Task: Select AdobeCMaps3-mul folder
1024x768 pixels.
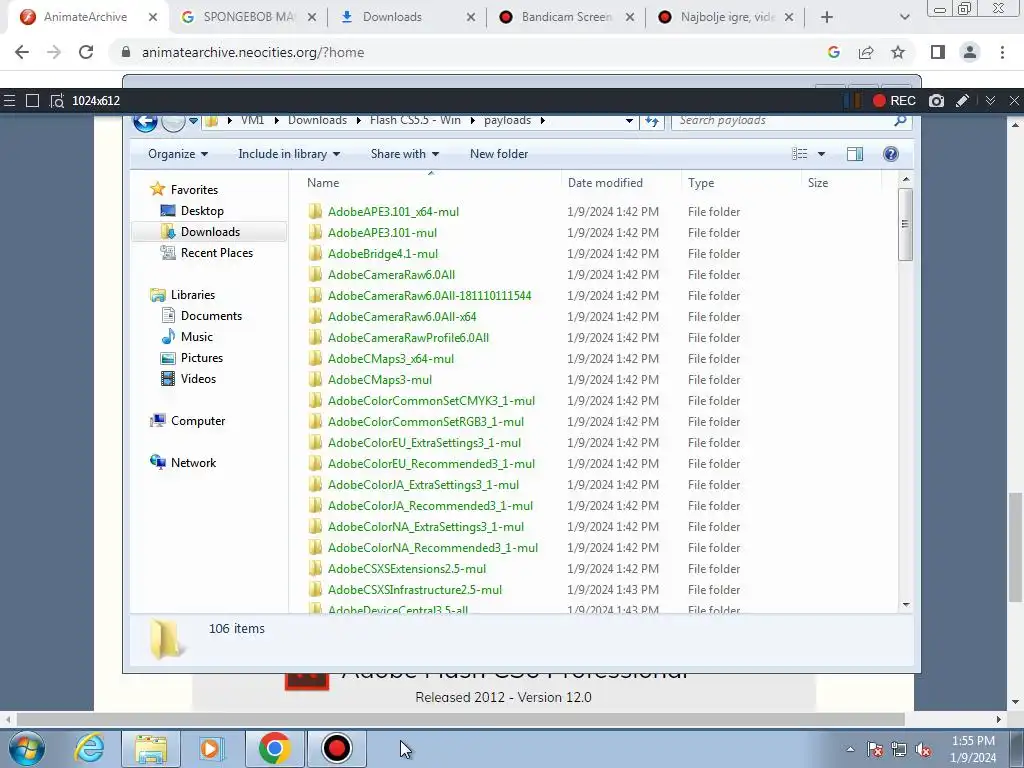Action: 379,379
